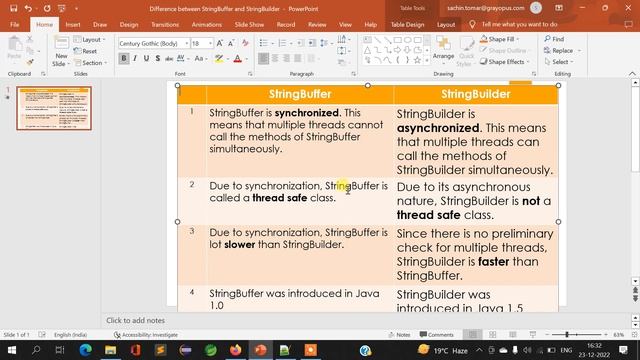Change text highlight color
640x360 pixels.
coord(219,59)
